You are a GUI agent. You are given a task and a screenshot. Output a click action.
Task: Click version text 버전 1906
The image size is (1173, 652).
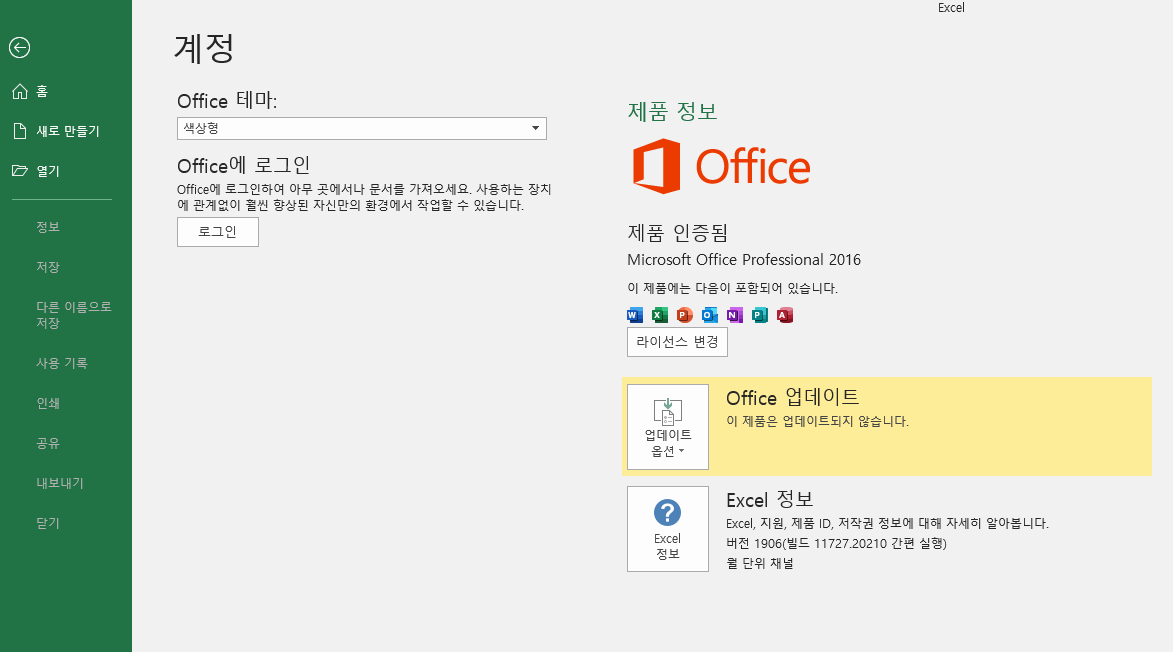pos(836,544)
